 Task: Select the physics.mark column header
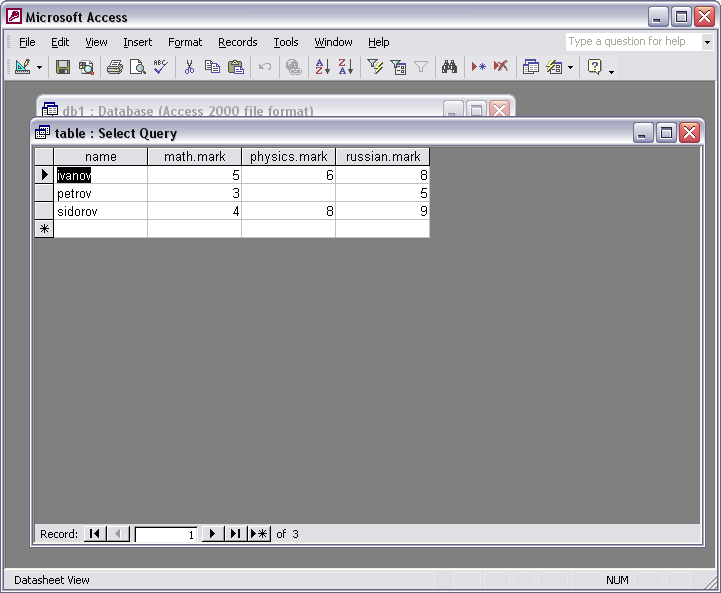(288, 157)
